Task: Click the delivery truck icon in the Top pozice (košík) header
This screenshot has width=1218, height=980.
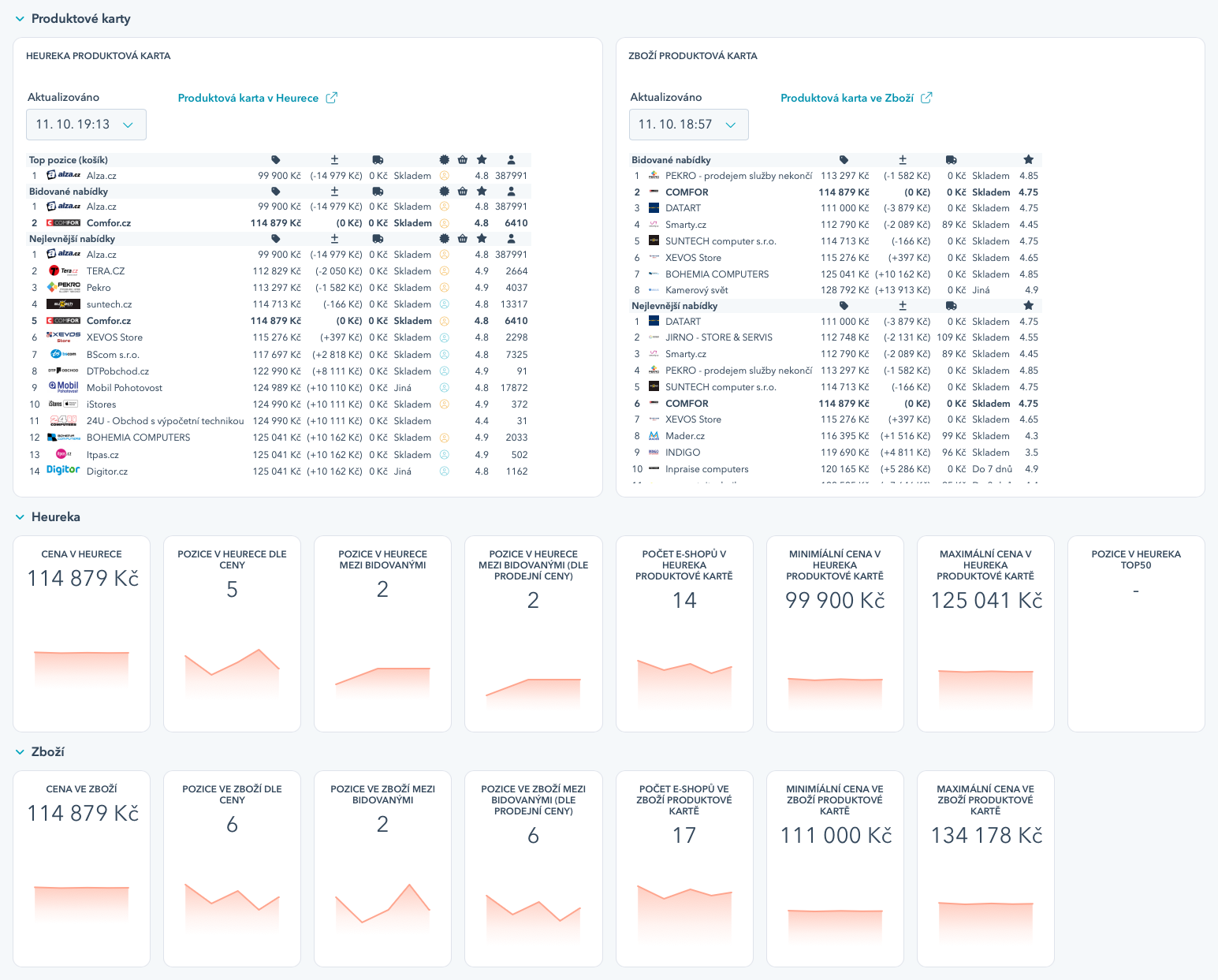Action: (x=378, y=160)
